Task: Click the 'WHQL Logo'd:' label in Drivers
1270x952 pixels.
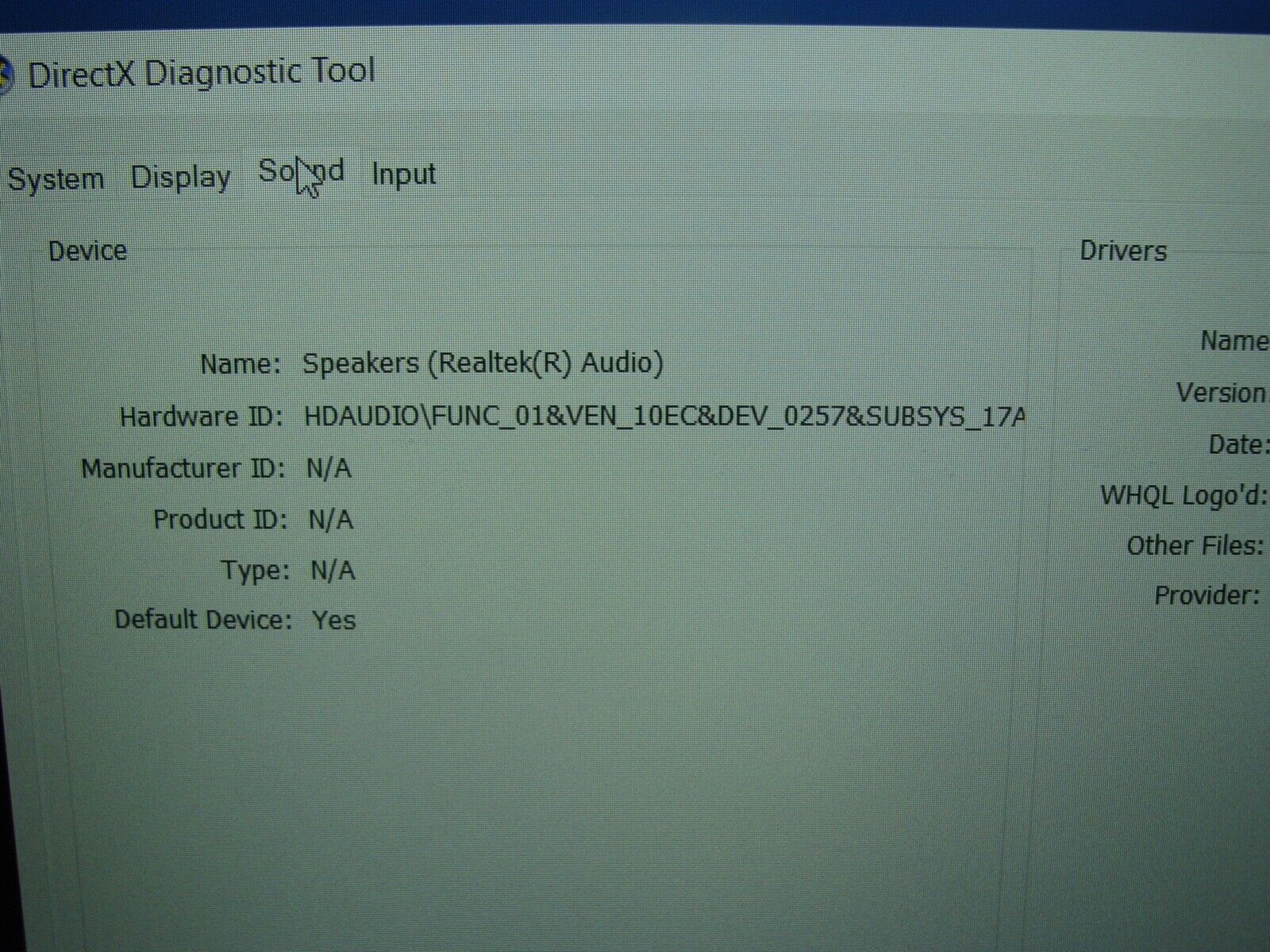Action: tap(1183, 496)
